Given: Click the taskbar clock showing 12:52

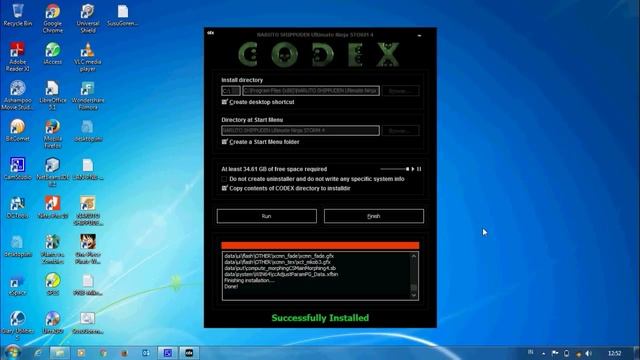Looking at the screenshot, I should click(x=615, y=353).
